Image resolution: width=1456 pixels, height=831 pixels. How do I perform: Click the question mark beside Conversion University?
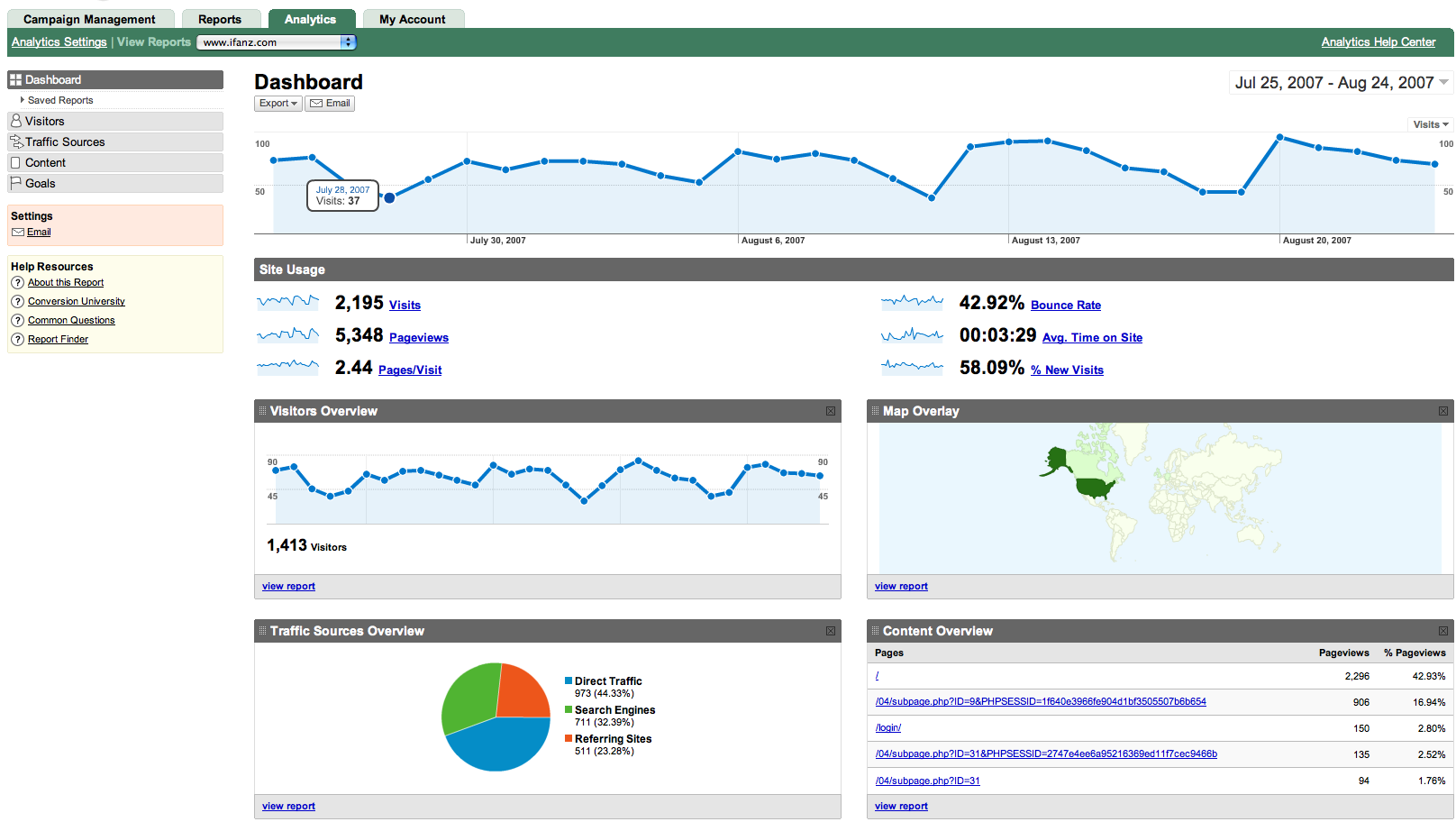(x=17, y=302)
